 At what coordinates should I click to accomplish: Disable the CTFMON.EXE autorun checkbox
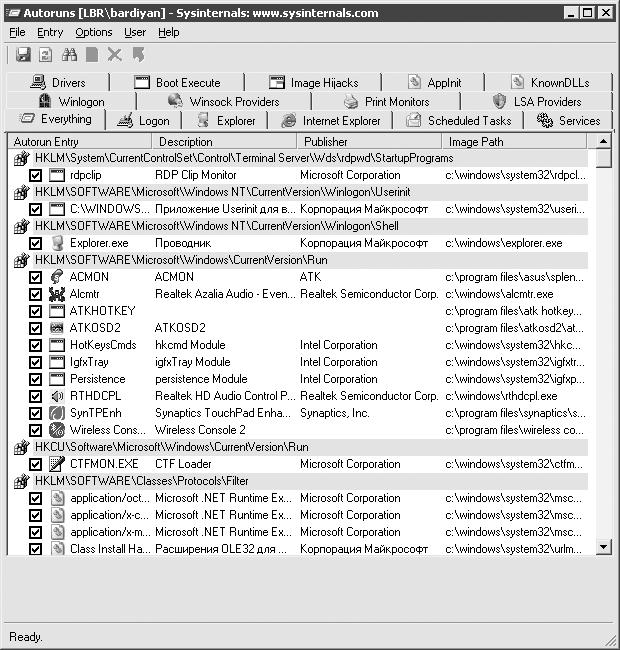click(x=36, y=464)
